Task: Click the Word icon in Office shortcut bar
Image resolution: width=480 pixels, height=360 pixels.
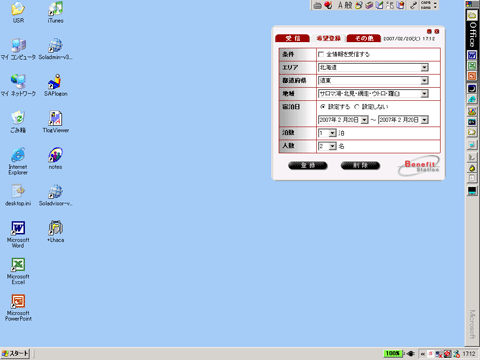Action: tap(472, 55)
